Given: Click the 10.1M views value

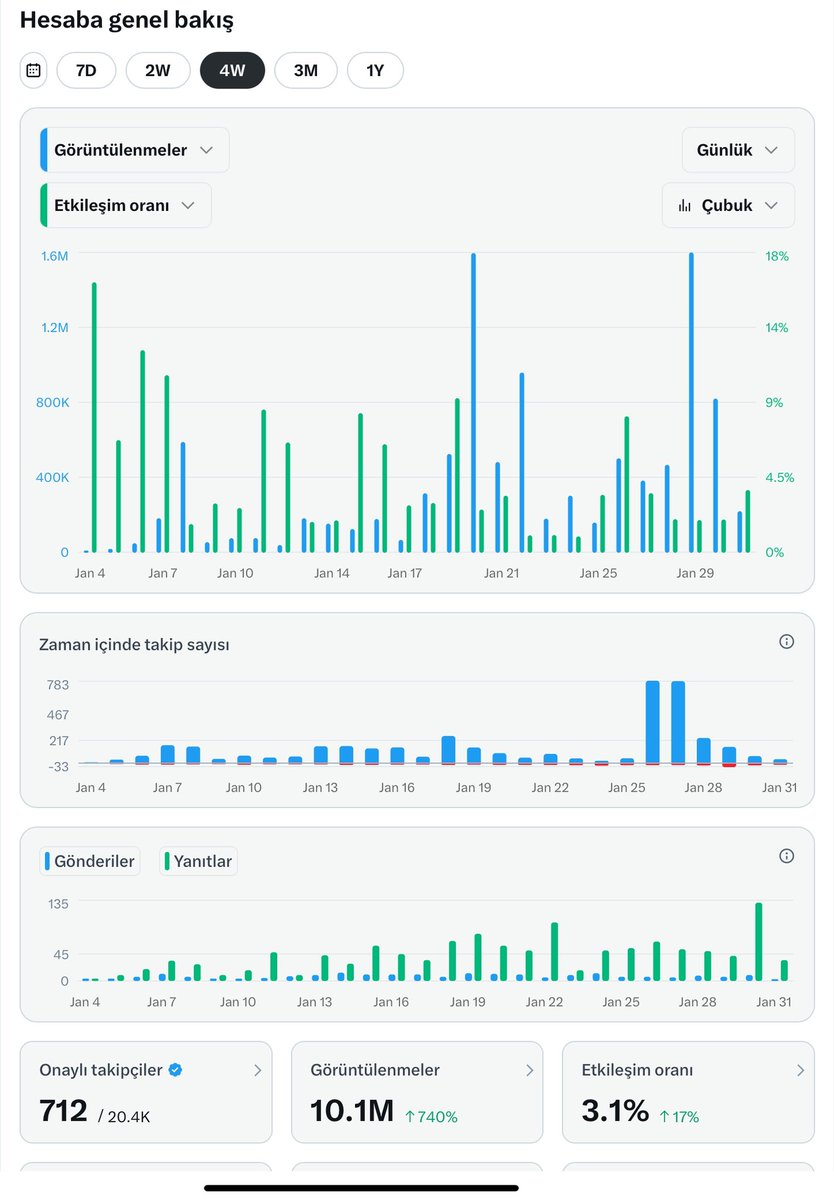Looking at the screenshot, I should 351,1111.
